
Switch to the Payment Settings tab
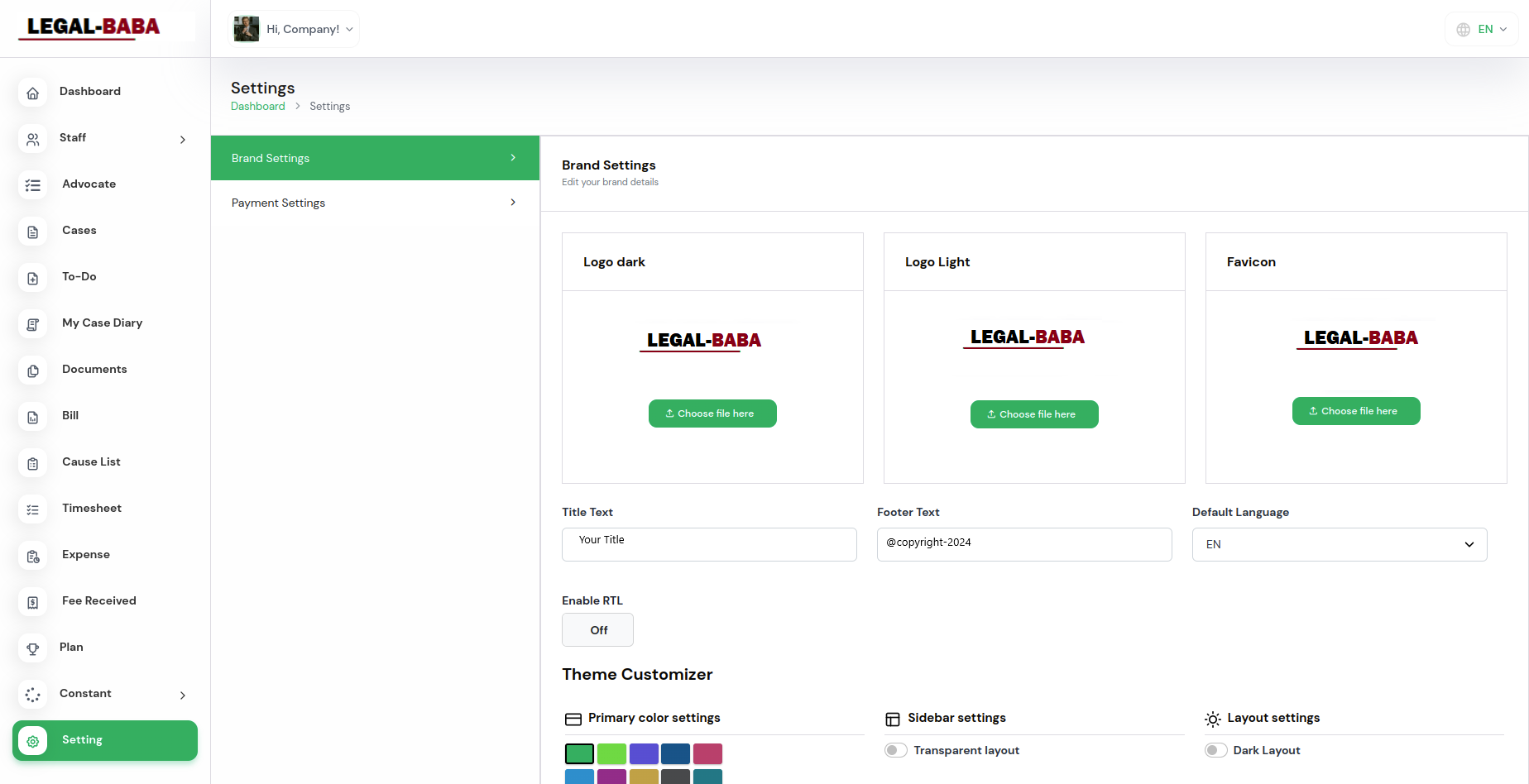tap(375, 203)
